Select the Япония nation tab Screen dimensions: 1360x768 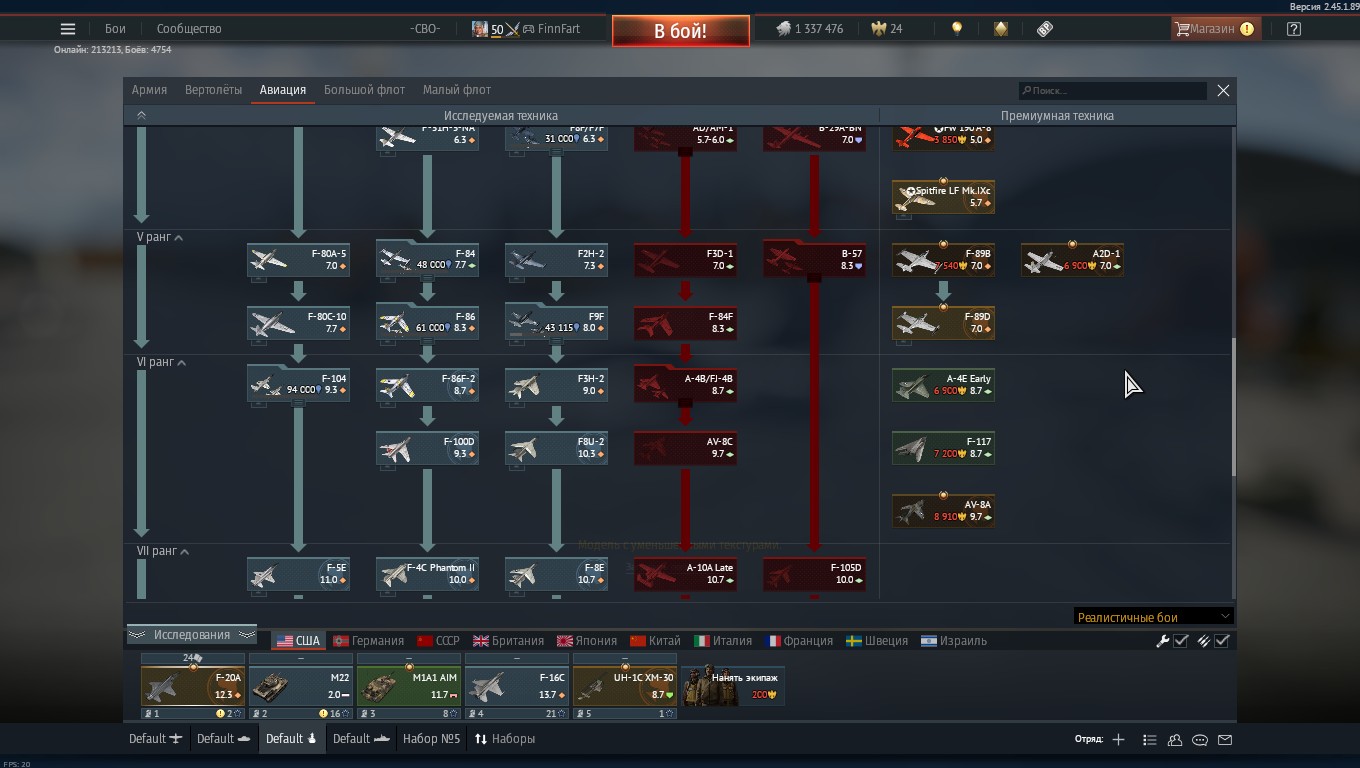(586, 641)
